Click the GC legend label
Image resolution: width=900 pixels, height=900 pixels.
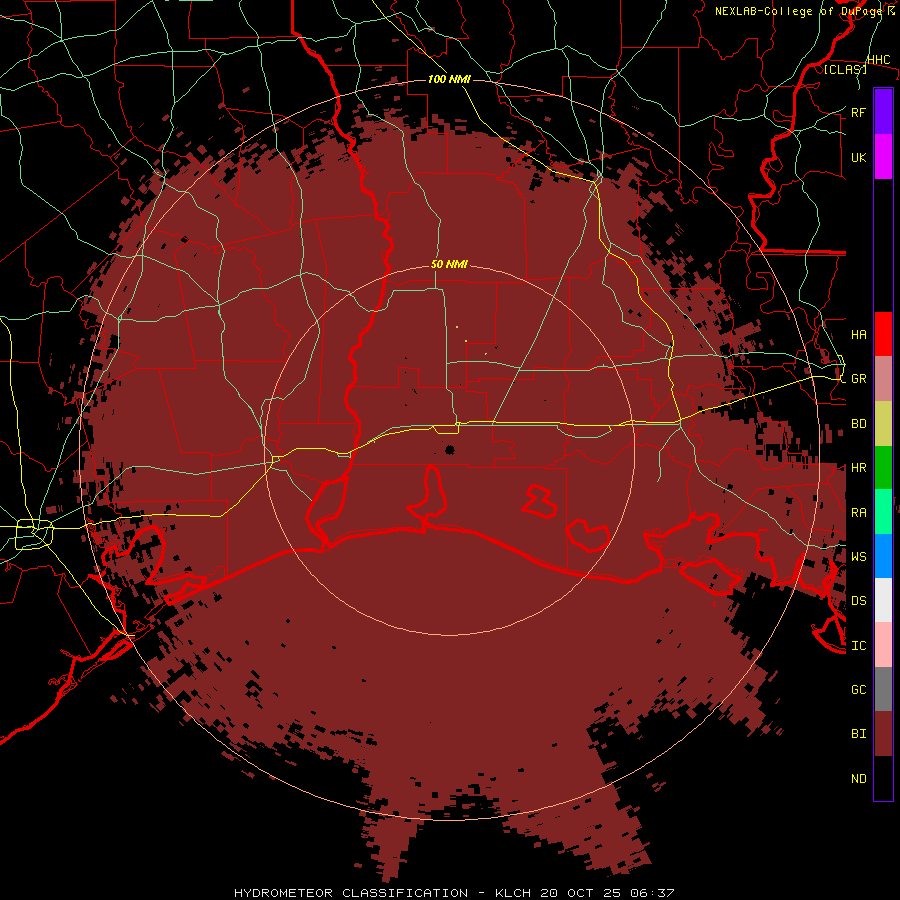click(x=859, y=690)
